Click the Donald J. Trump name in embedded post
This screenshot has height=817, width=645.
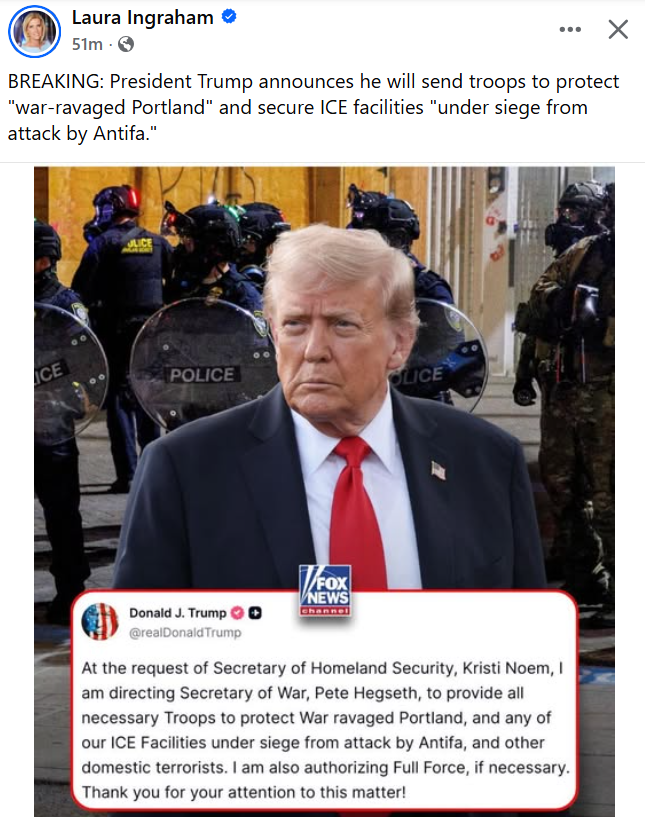[x=178, y=613]
